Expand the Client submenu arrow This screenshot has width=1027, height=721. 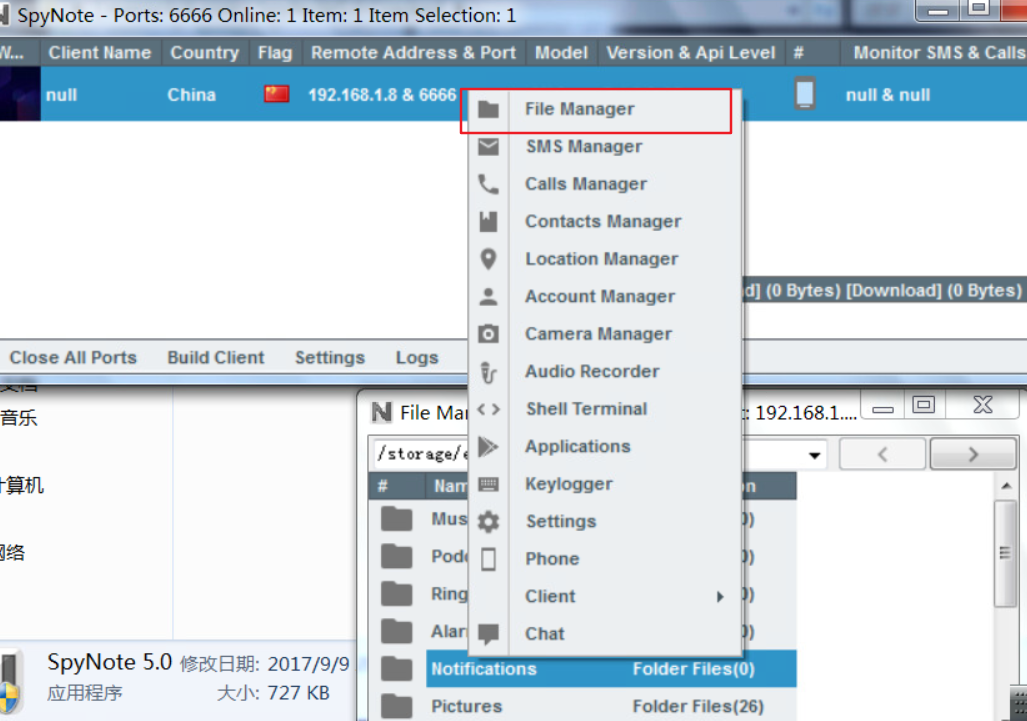coord(720,597)
